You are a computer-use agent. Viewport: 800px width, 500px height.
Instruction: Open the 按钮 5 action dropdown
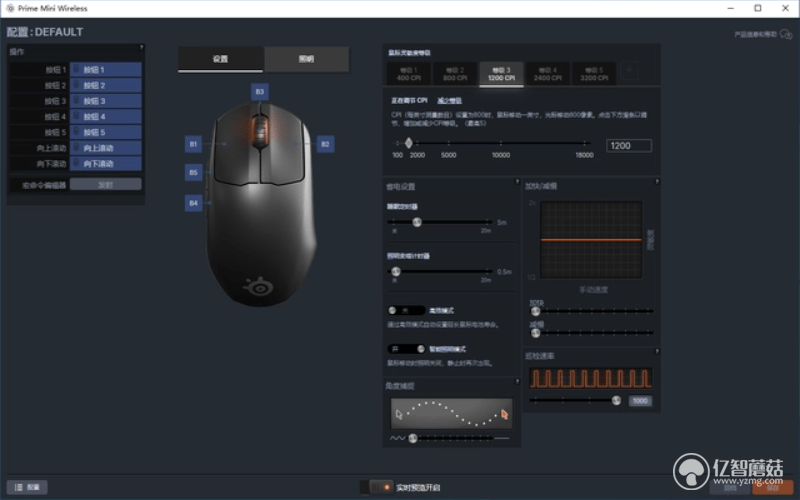106,133
